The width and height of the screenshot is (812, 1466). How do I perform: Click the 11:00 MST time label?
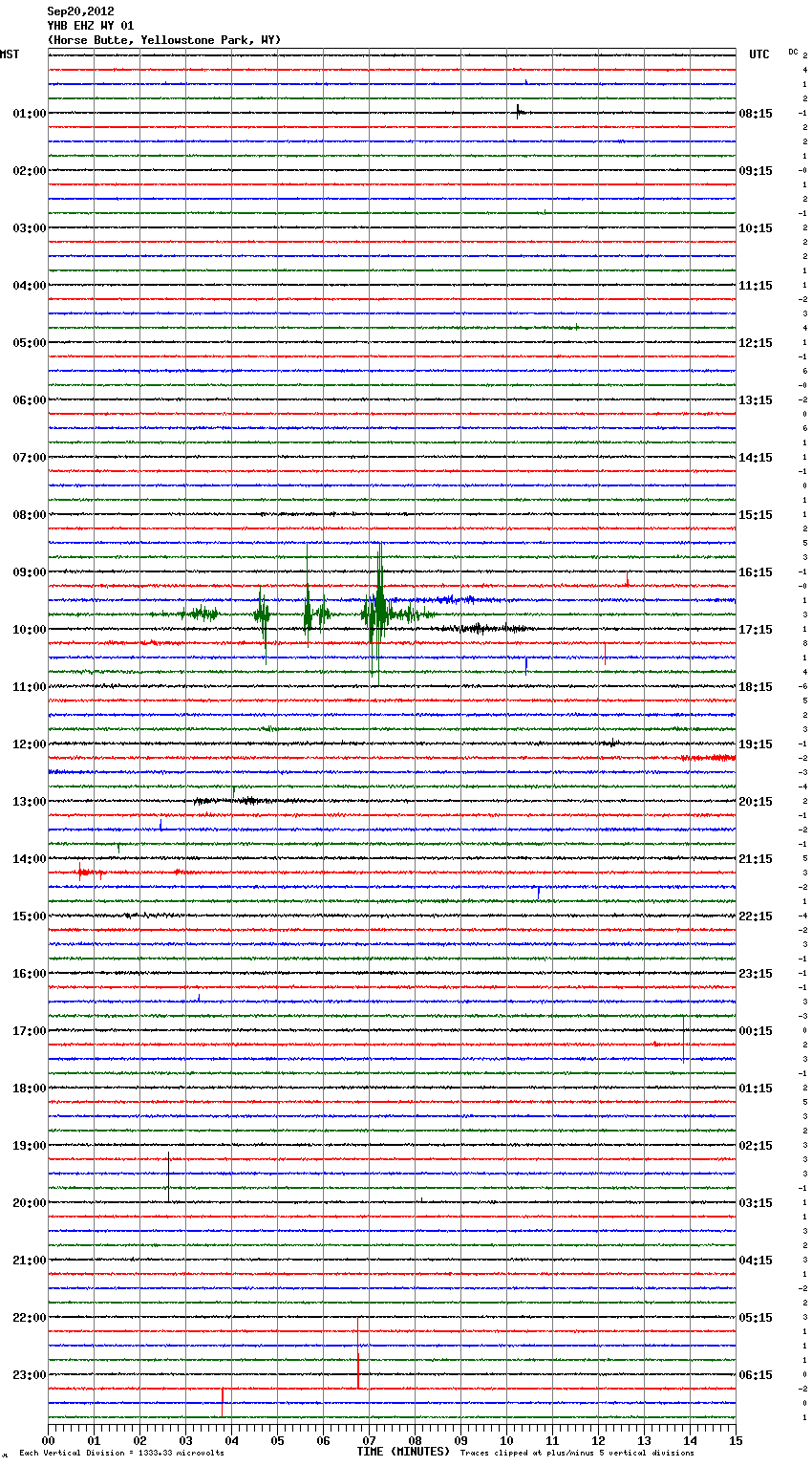(30, 687)
